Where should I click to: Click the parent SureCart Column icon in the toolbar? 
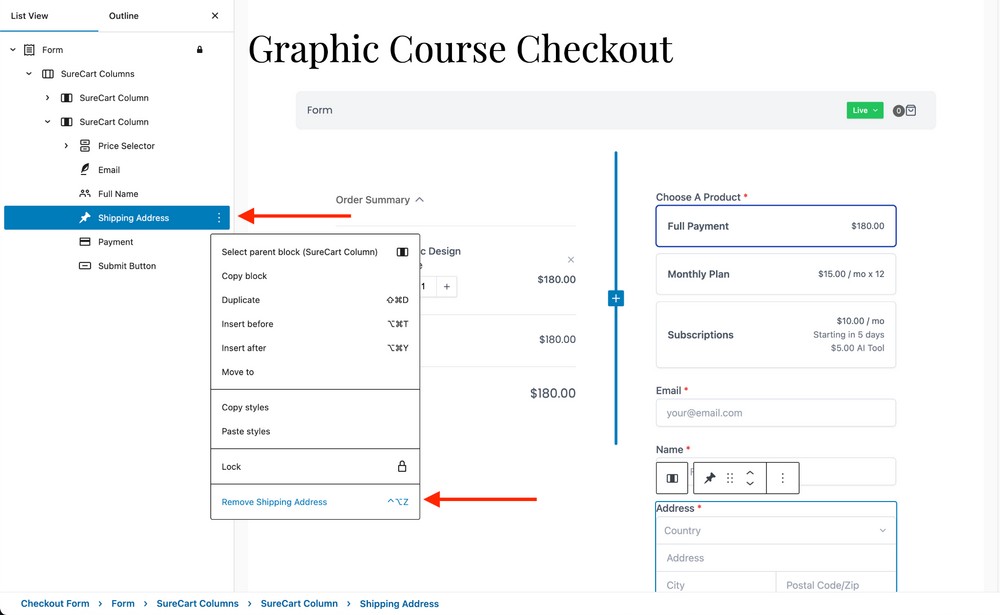[x=671, y=478]
